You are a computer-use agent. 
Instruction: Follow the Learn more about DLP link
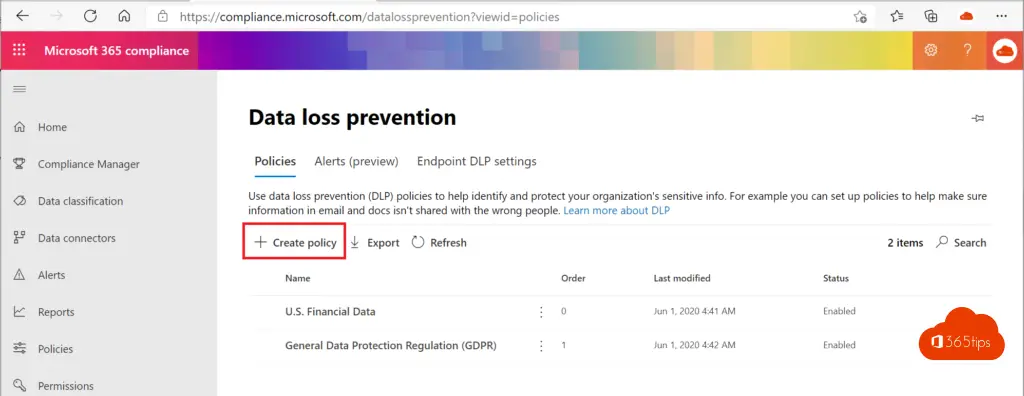click(x=616, y=210)
